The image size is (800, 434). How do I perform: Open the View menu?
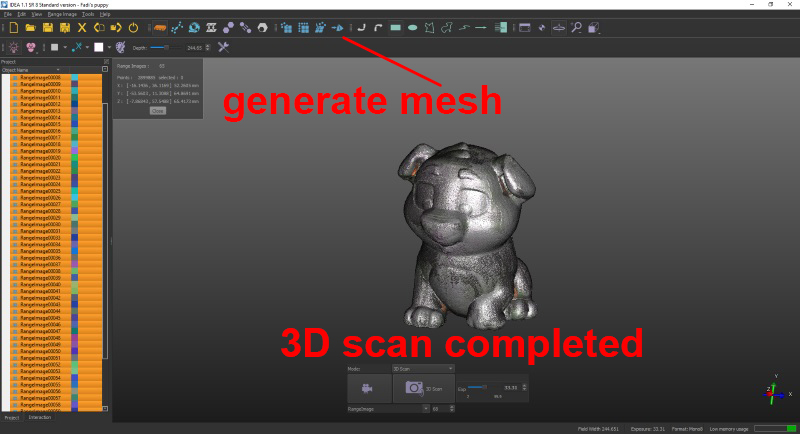tap(37, 14)
